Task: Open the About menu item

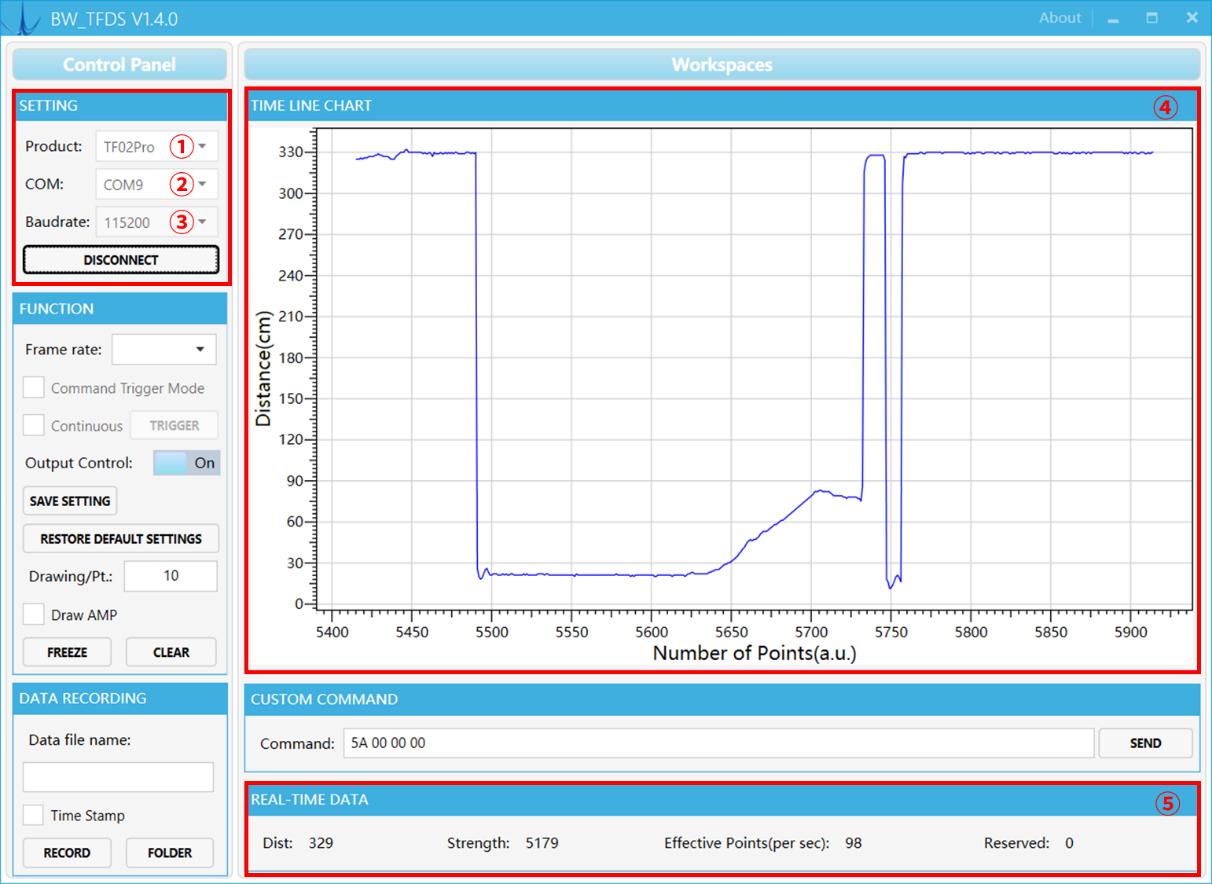Action: coord(1060,18)
